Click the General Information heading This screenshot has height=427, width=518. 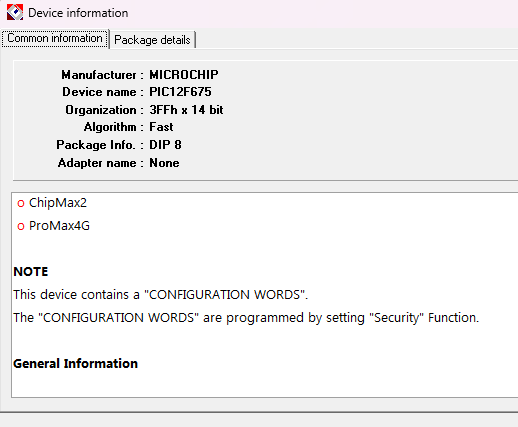tap(75, 363)
